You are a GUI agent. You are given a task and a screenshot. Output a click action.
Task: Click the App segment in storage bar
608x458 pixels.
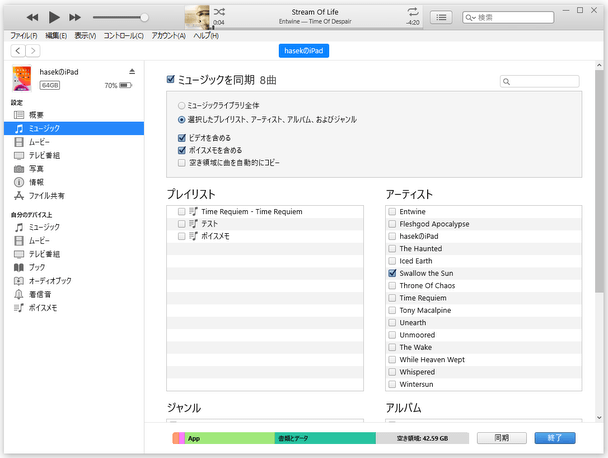tap(230, 439)
